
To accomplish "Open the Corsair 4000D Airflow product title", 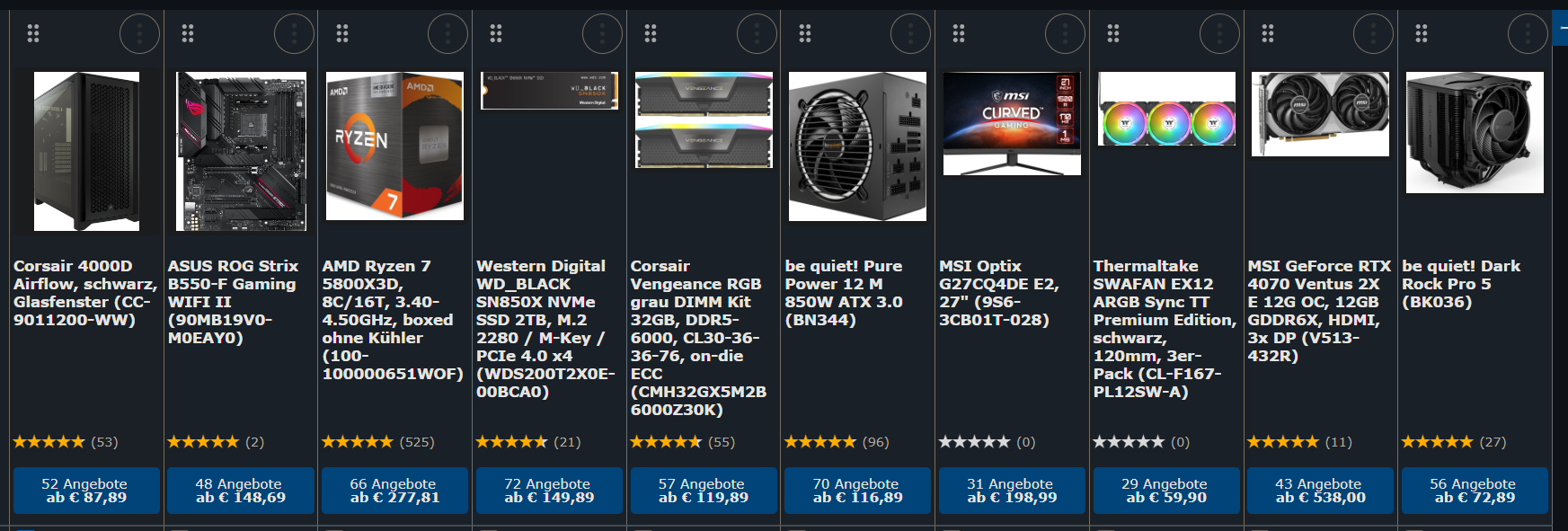I will coord(85,293).
